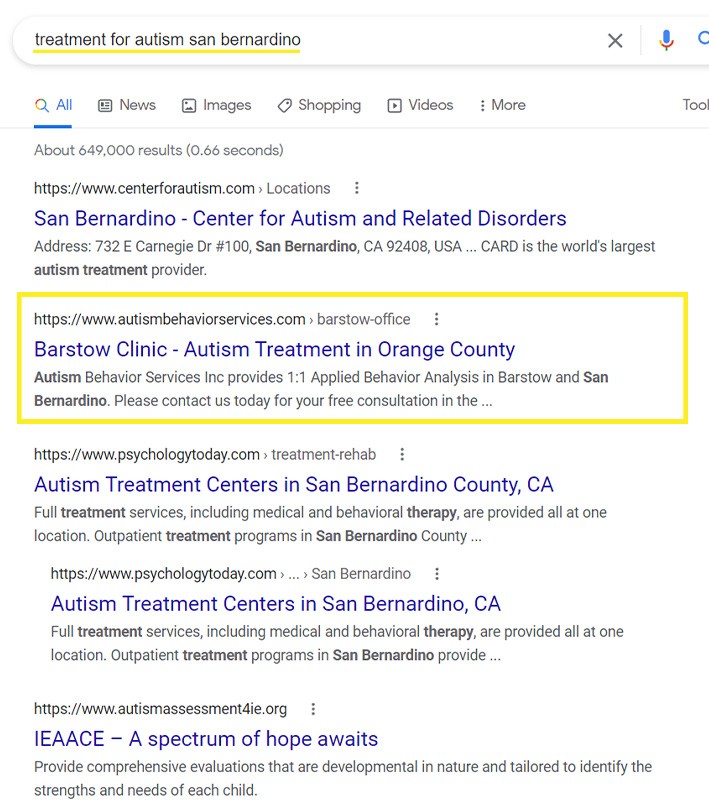Open options for the autismbehaviorservices.com result

tap(436, 319)
